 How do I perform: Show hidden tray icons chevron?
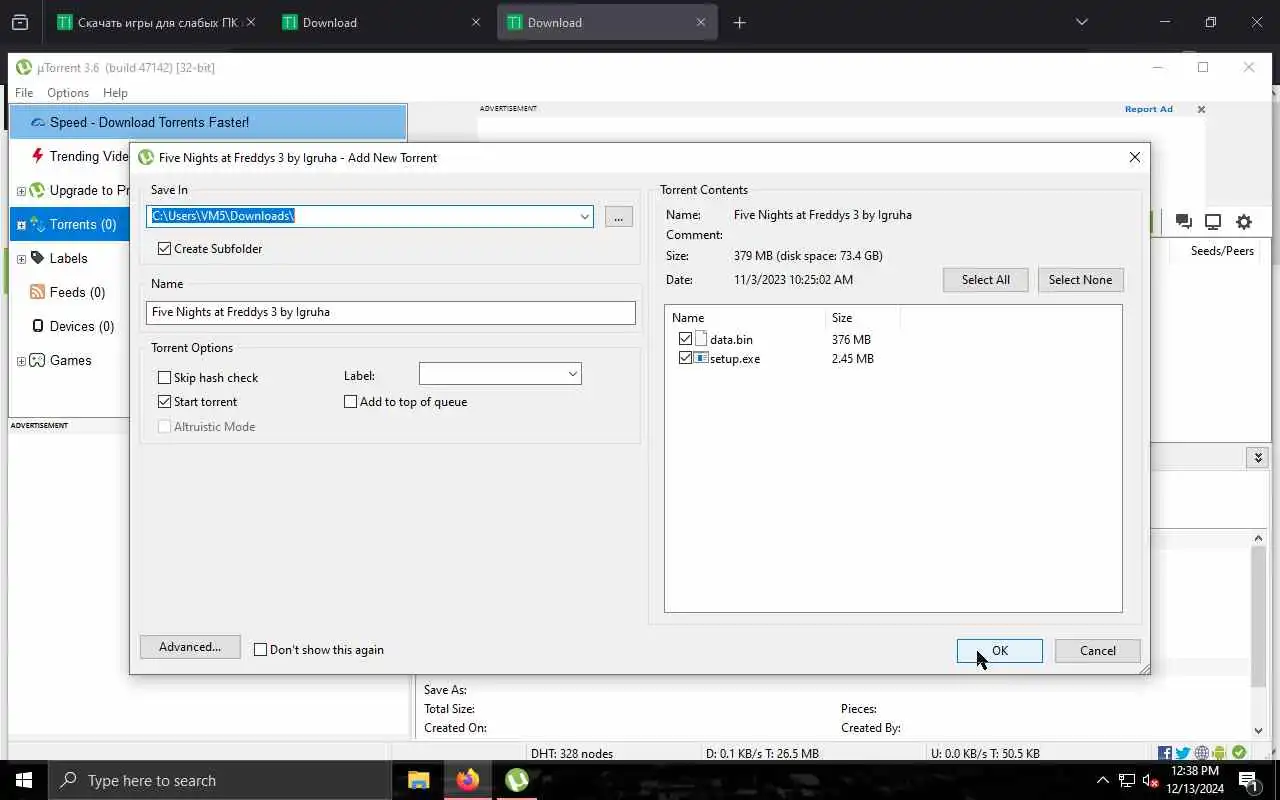tap(1103, 780)
